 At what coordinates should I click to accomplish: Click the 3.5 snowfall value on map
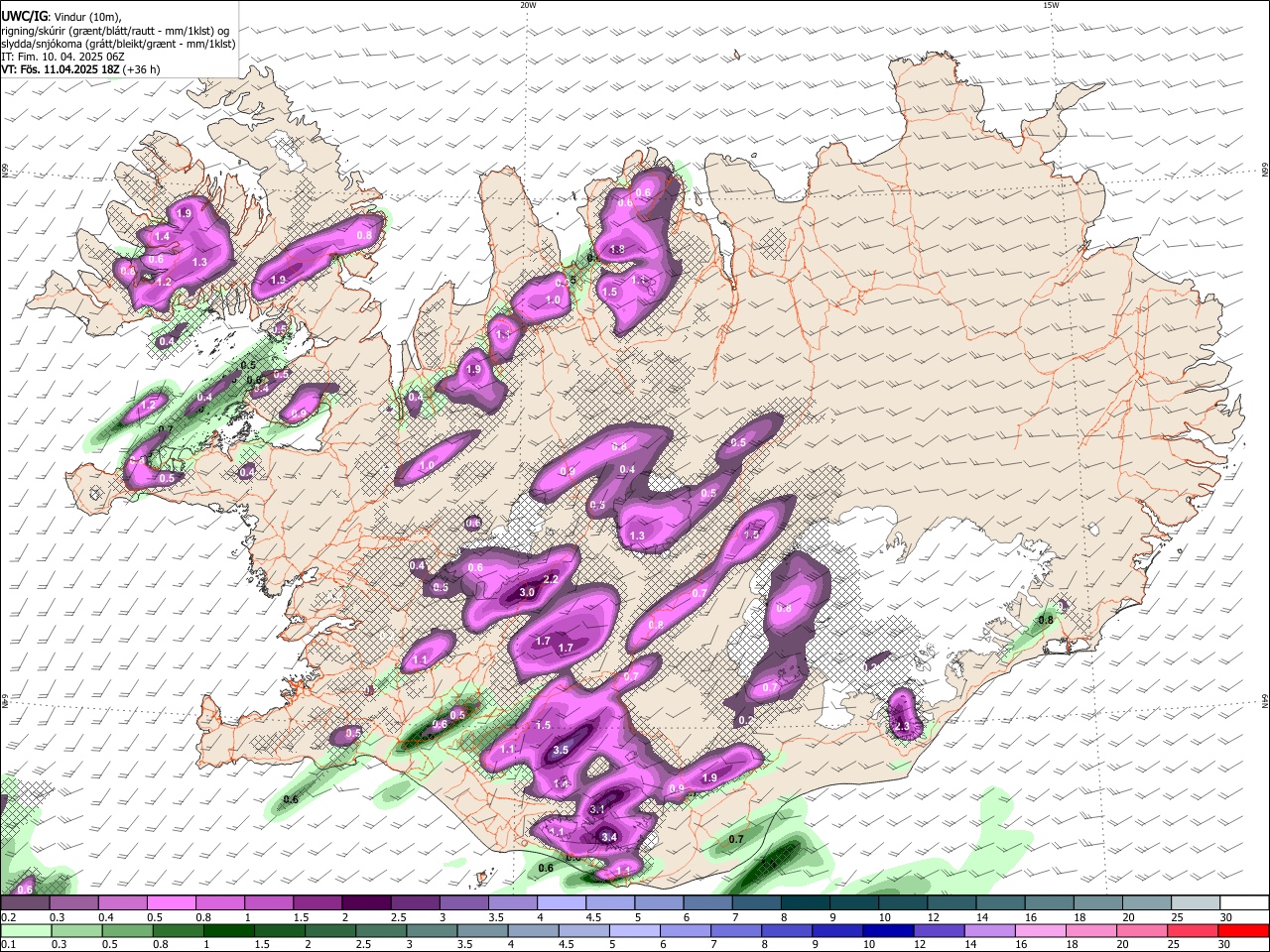coord(561,750)
